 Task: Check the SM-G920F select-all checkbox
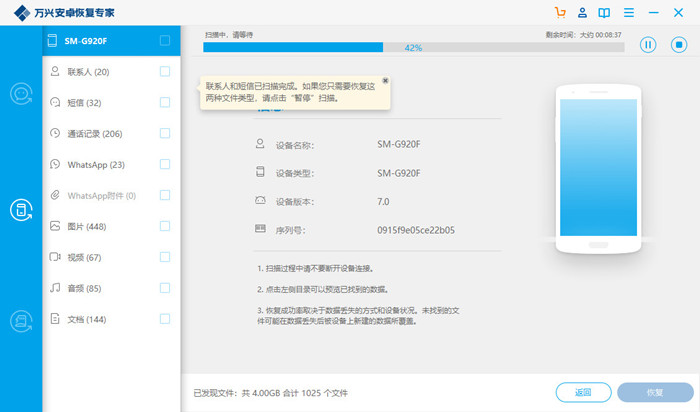pos(165,41)
